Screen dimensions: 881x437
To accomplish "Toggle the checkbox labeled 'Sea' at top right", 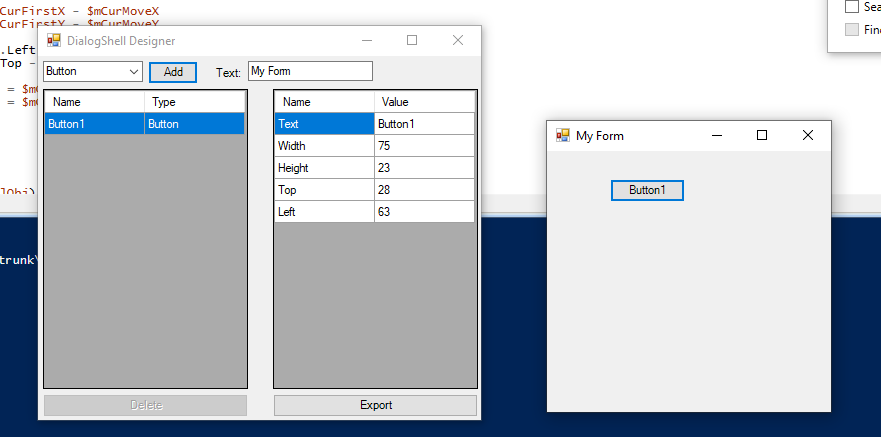I will click(852, 7).
